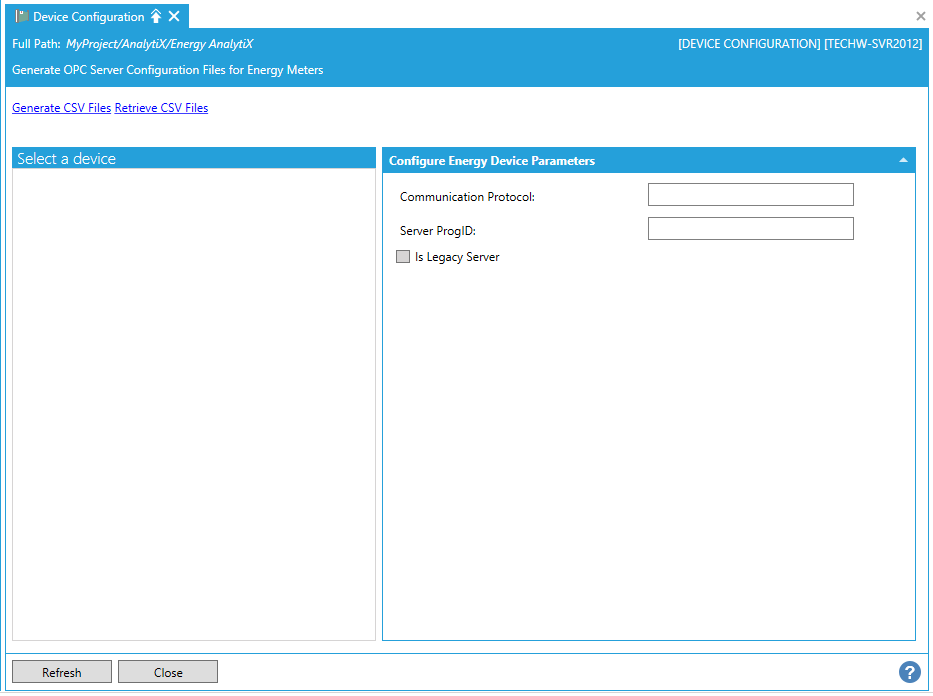The image size is (933, 696).
Task: Click the Generate CSV Files link
Action: click(x=61, y=108)
